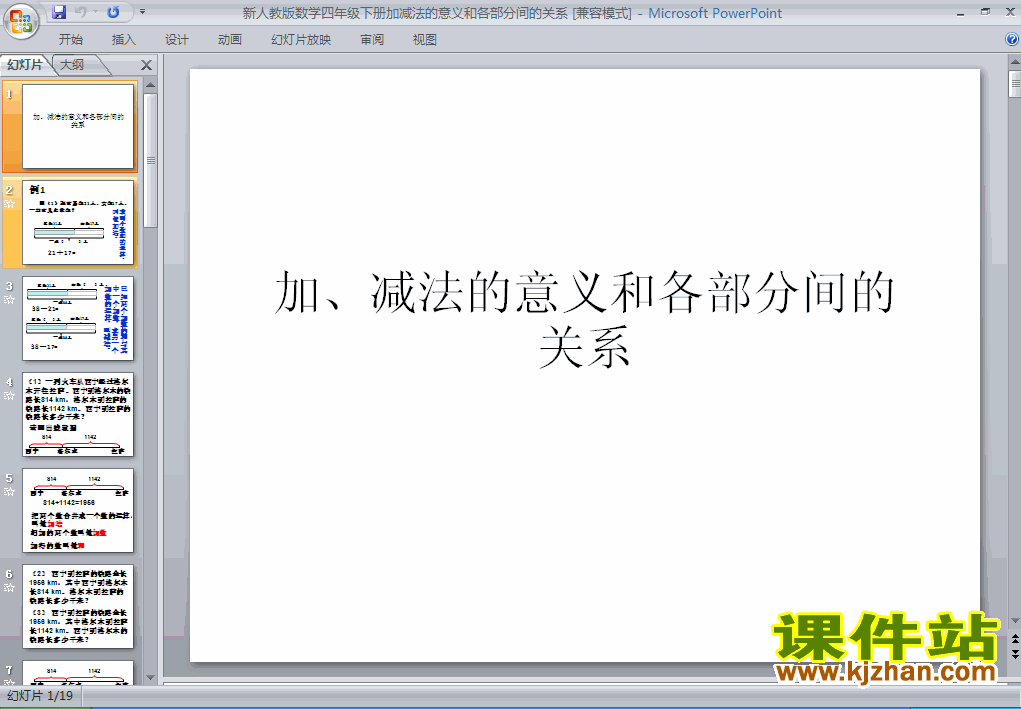This screenshot has height=709, width=1021.
Task: Click animation star icon beside slide 6
Action: [x=9, y=588]
